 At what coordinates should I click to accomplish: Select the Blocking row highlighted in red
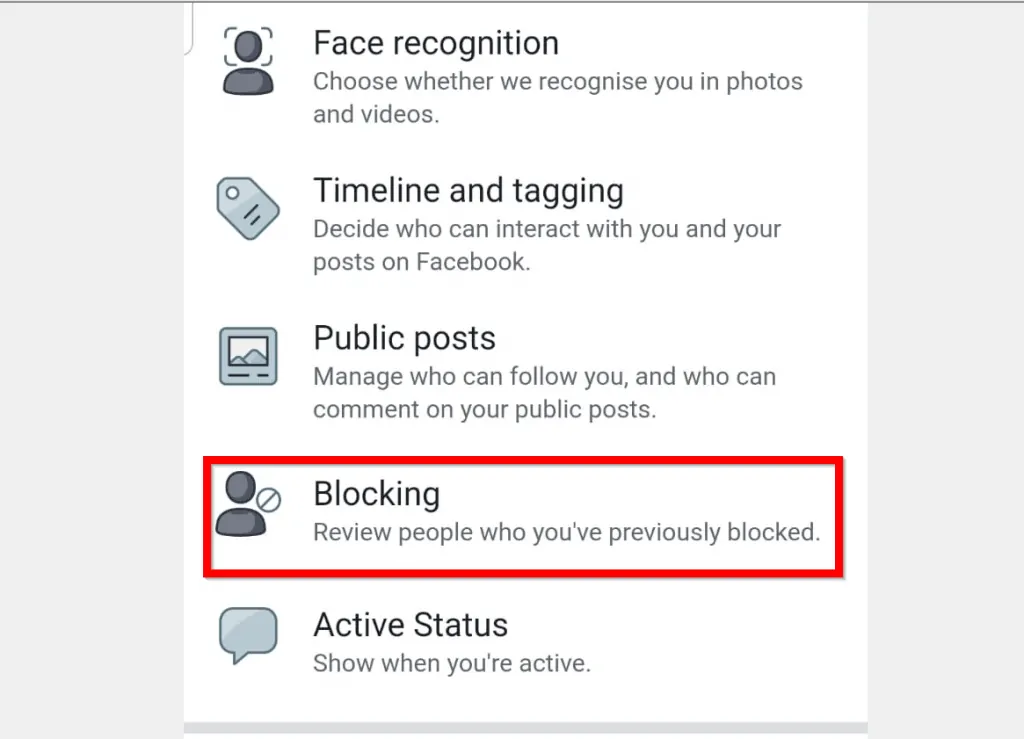tap(520, 512)
